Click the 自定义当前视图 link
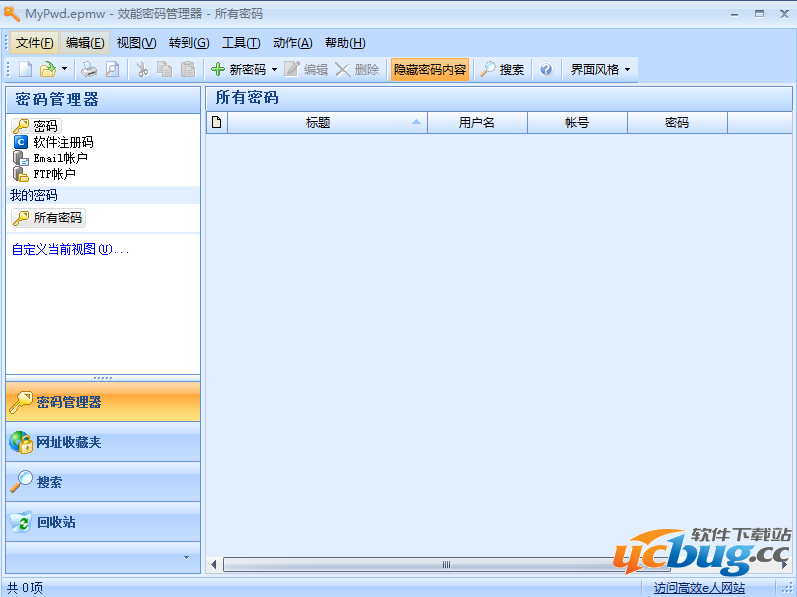Viewport: 797px width, 597px height. [x=70, y=249]
